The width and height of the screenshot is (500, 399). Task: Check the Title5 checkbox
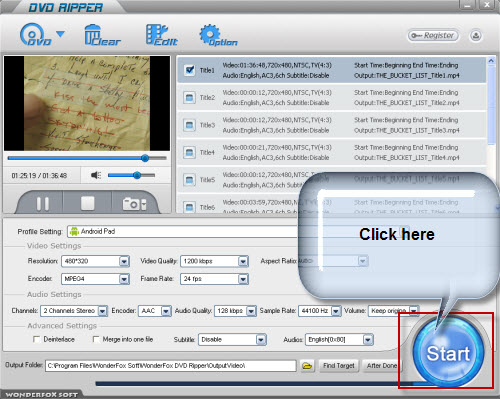[x=189, y=180]
